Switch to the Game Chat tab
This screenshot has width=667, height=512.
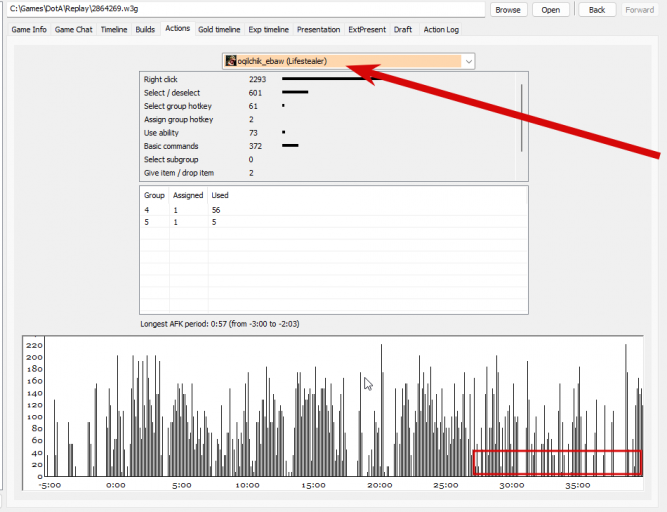pyautogui.click(x=74, y=29)
